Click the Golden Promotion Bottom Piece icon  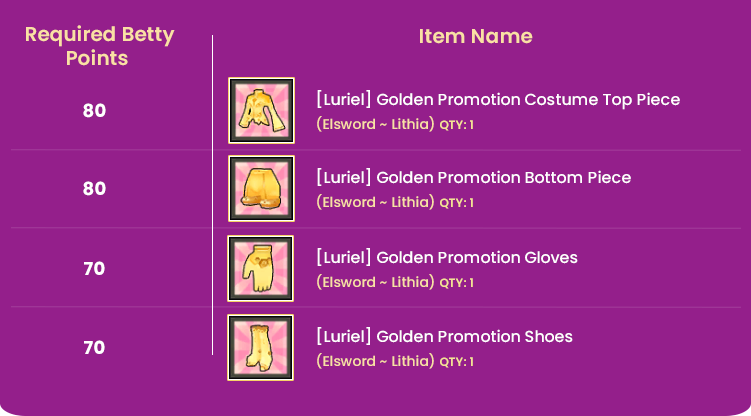pos(261,188)
